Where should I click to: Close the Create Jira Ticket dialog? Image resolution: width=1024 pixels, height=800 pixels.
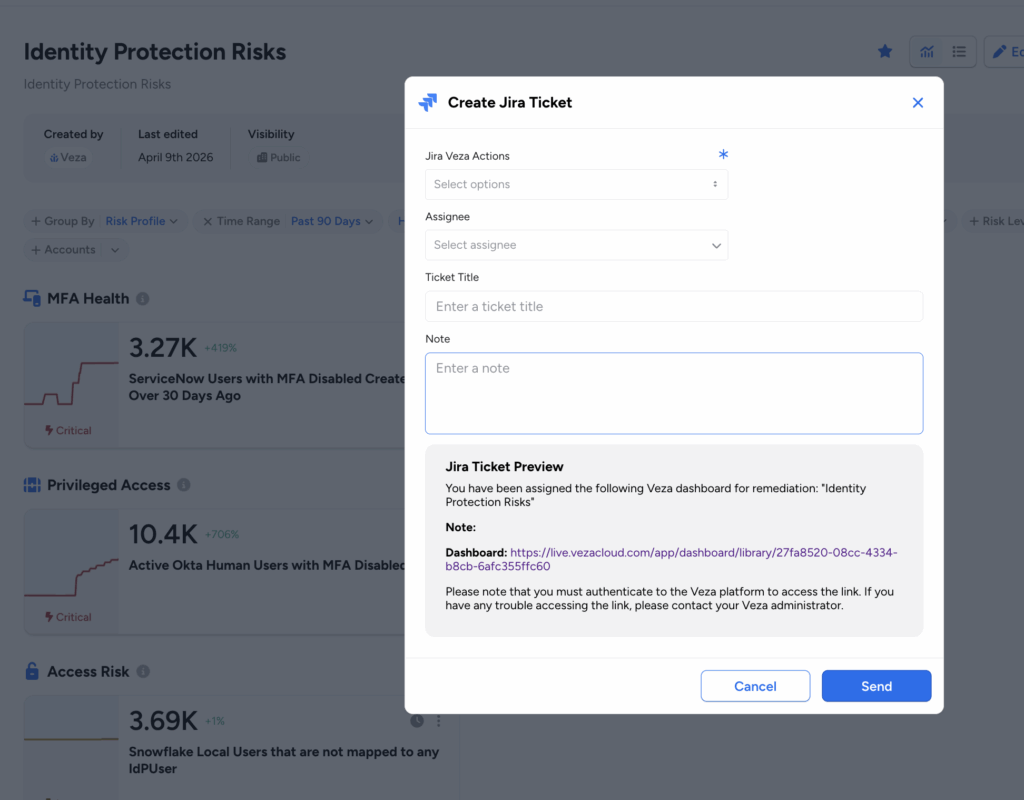point(918,103)
